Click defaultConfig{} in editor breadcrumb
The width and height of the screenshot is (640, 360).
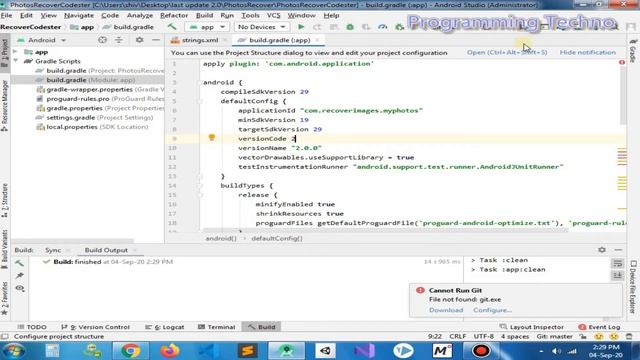(277, 238)
